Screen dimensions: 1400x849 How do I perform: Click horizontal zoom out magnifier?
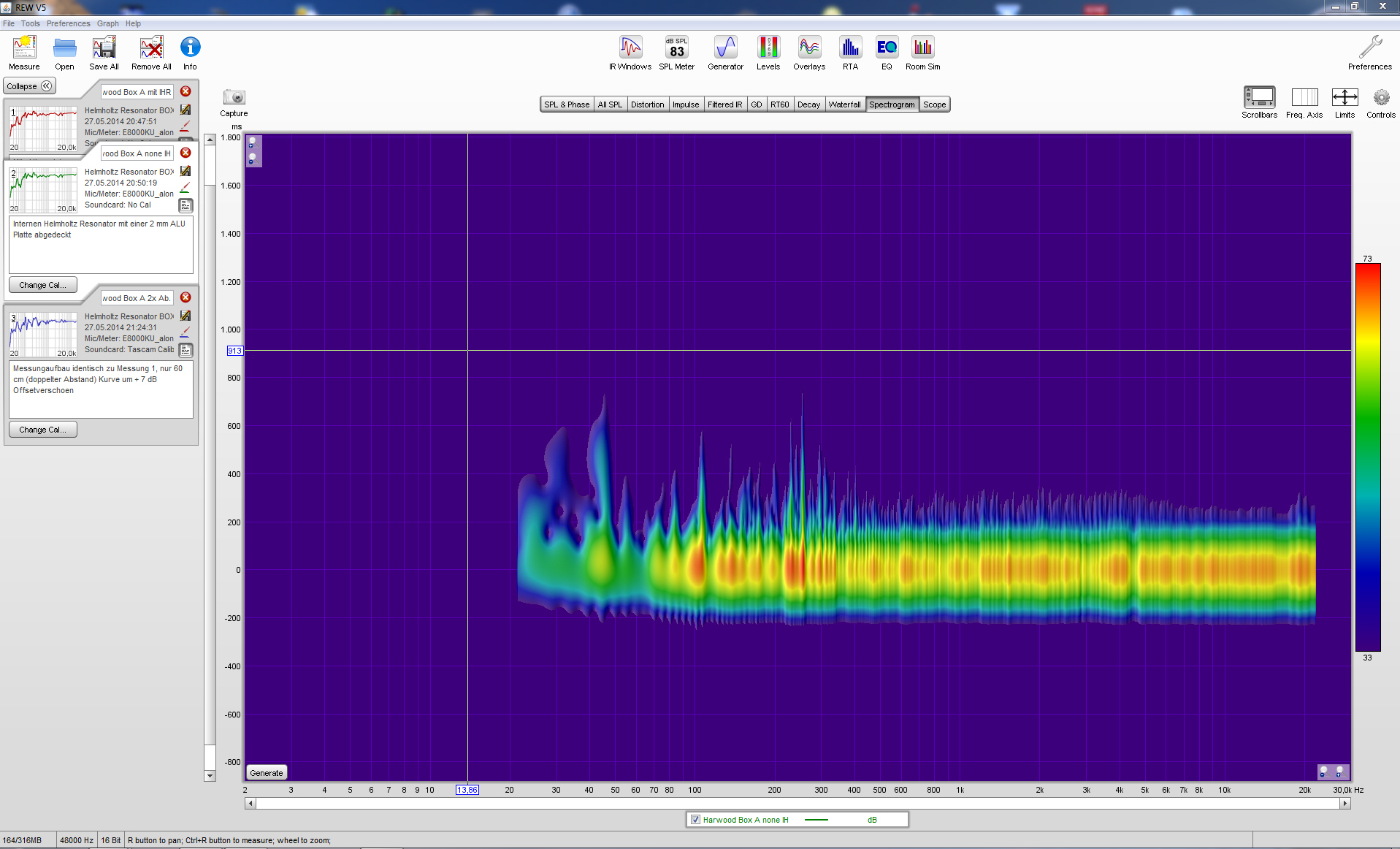pyautogui.click(x=1323, y=772)
